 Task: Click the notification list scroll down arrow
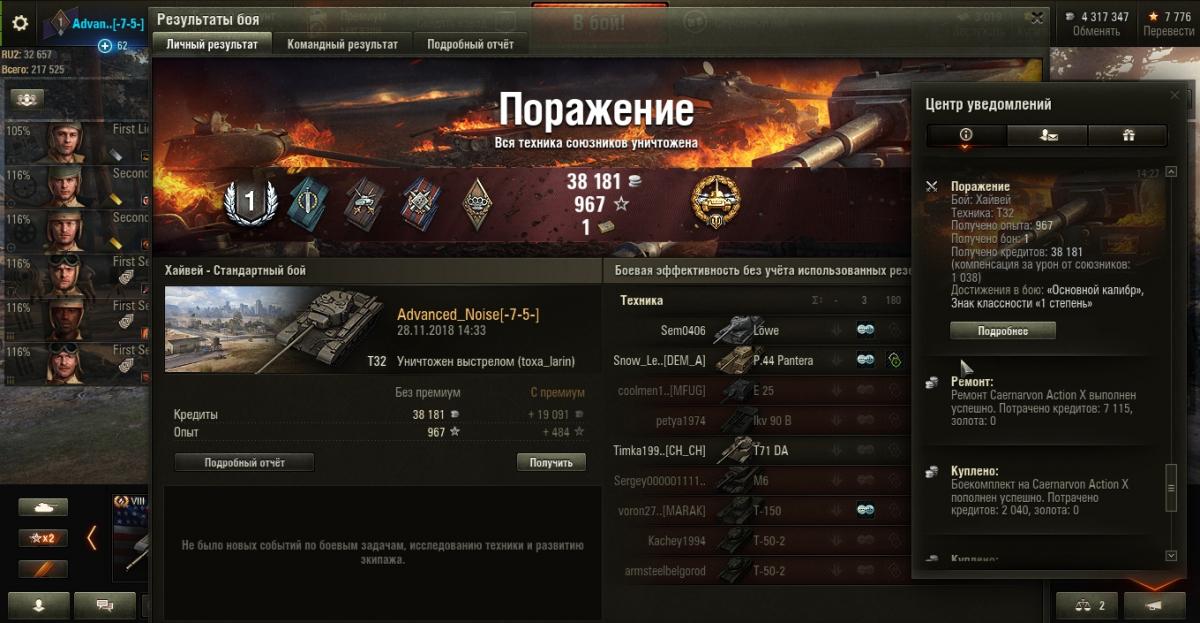pyautogui.click(x=1172, y=555)
